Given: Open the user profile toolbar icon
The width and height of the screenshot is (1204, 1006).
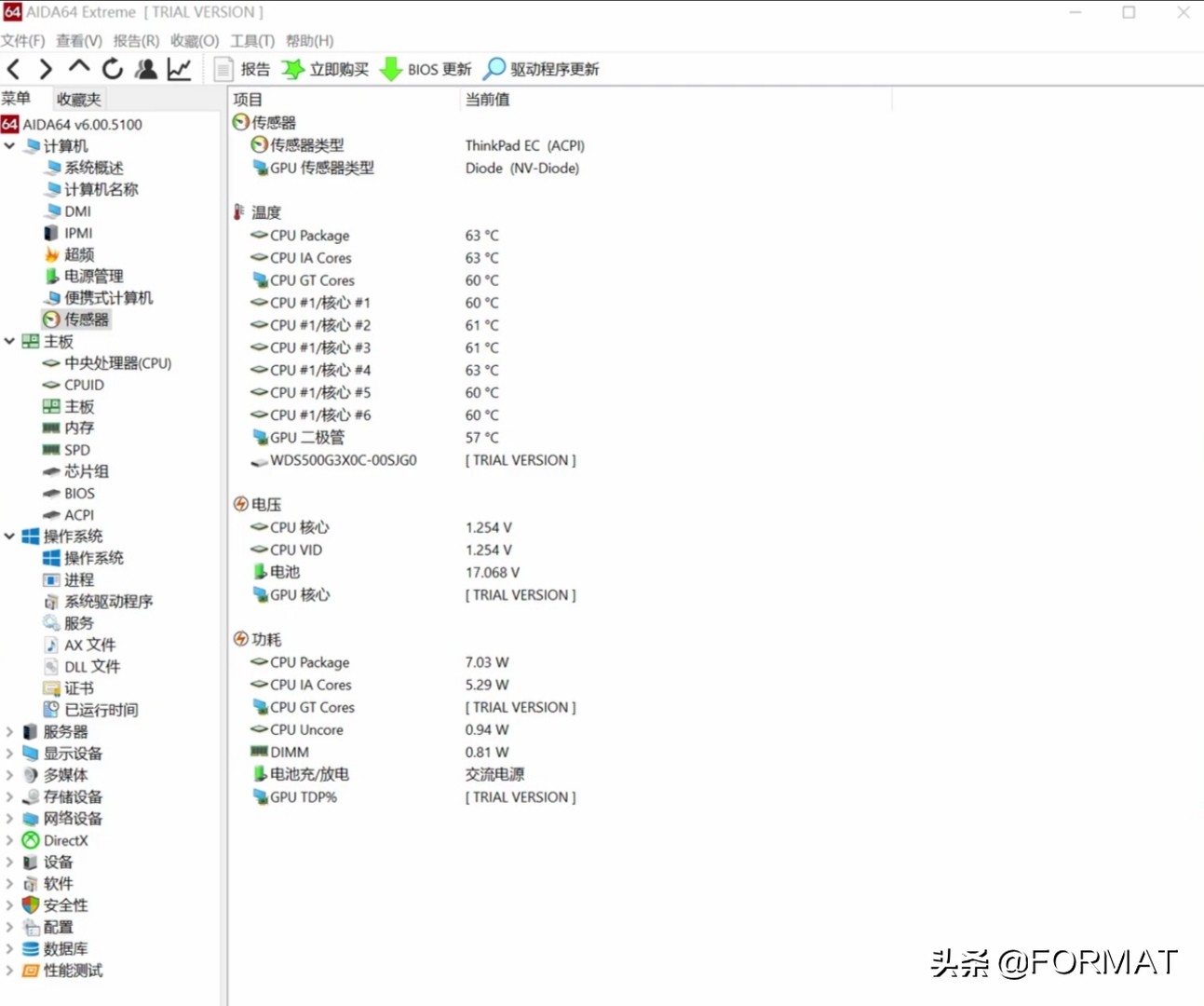Looking at the screenshot, I should tap(146, 69).
